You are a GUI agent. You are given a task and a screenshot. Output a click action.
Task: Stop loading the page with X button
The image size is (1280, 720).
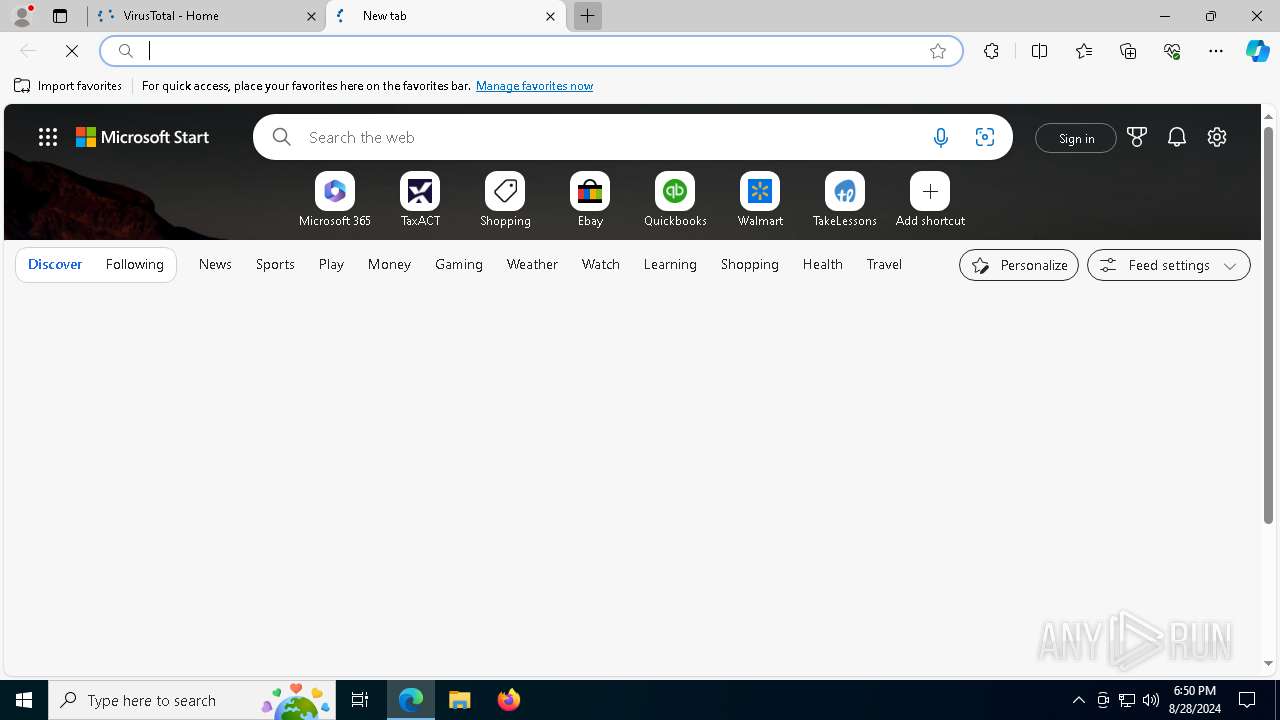(72, 51)
